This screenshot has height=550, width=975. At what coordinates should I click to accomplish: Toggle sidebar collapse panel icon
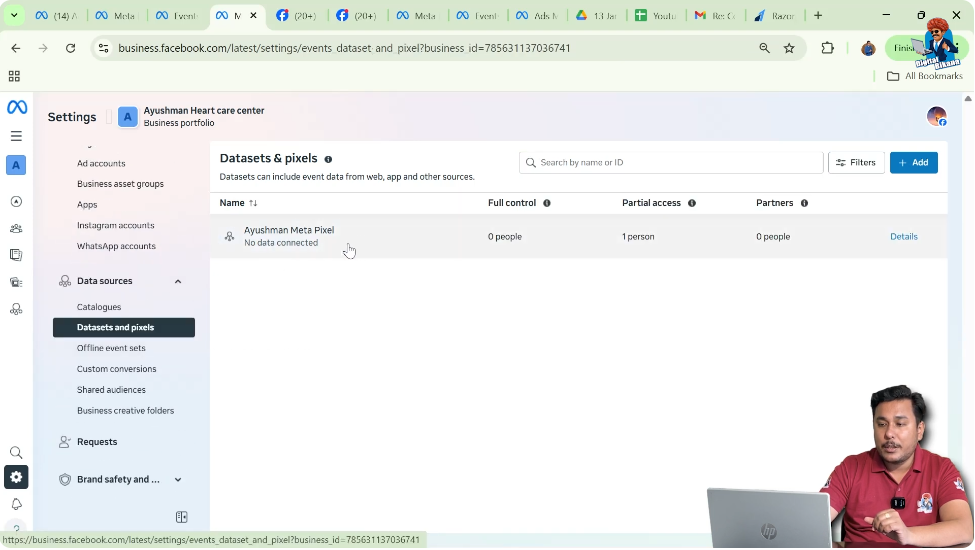pos(181,517)
